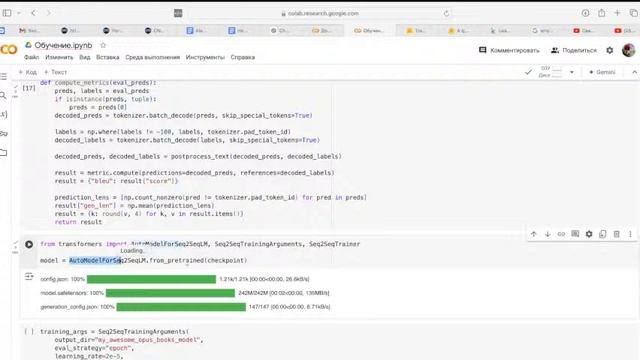This screenshot has height=360, width=640.
Task: Click RAM and disk usage indicator
Action: coord(550,72)
